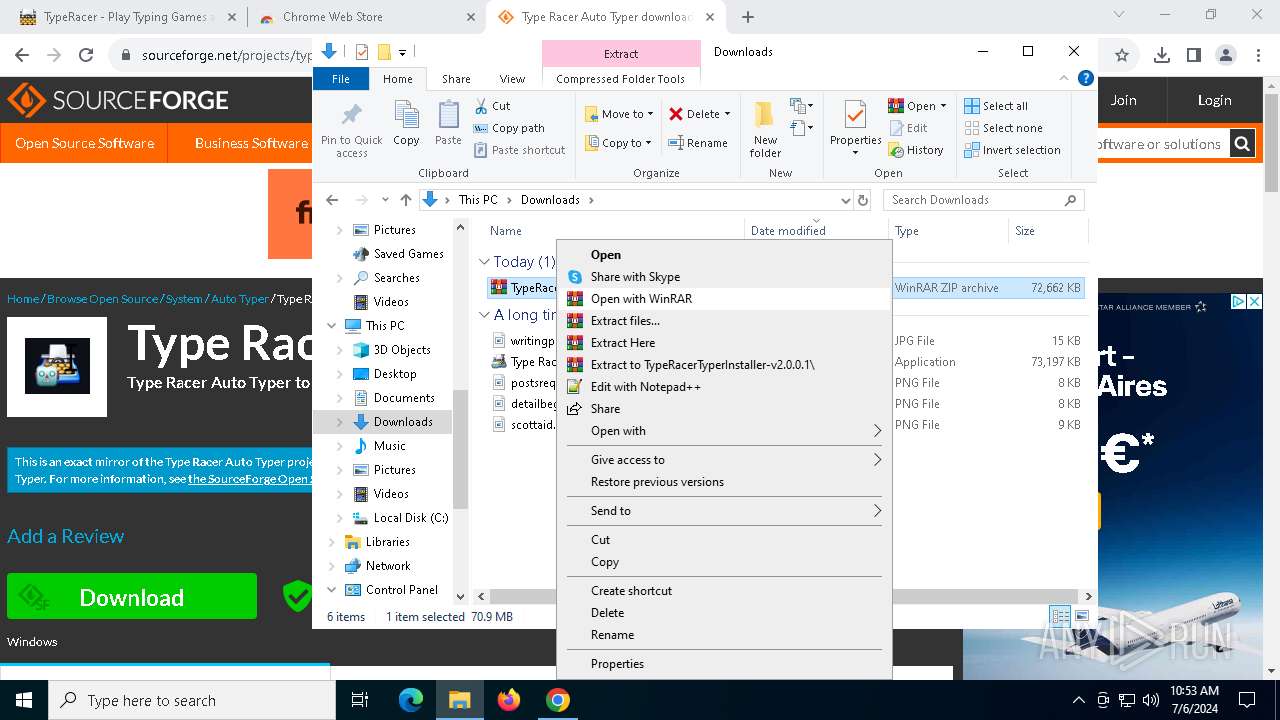Click Rename in the ribbon
1280x720 pixels.
coord(698,143)
